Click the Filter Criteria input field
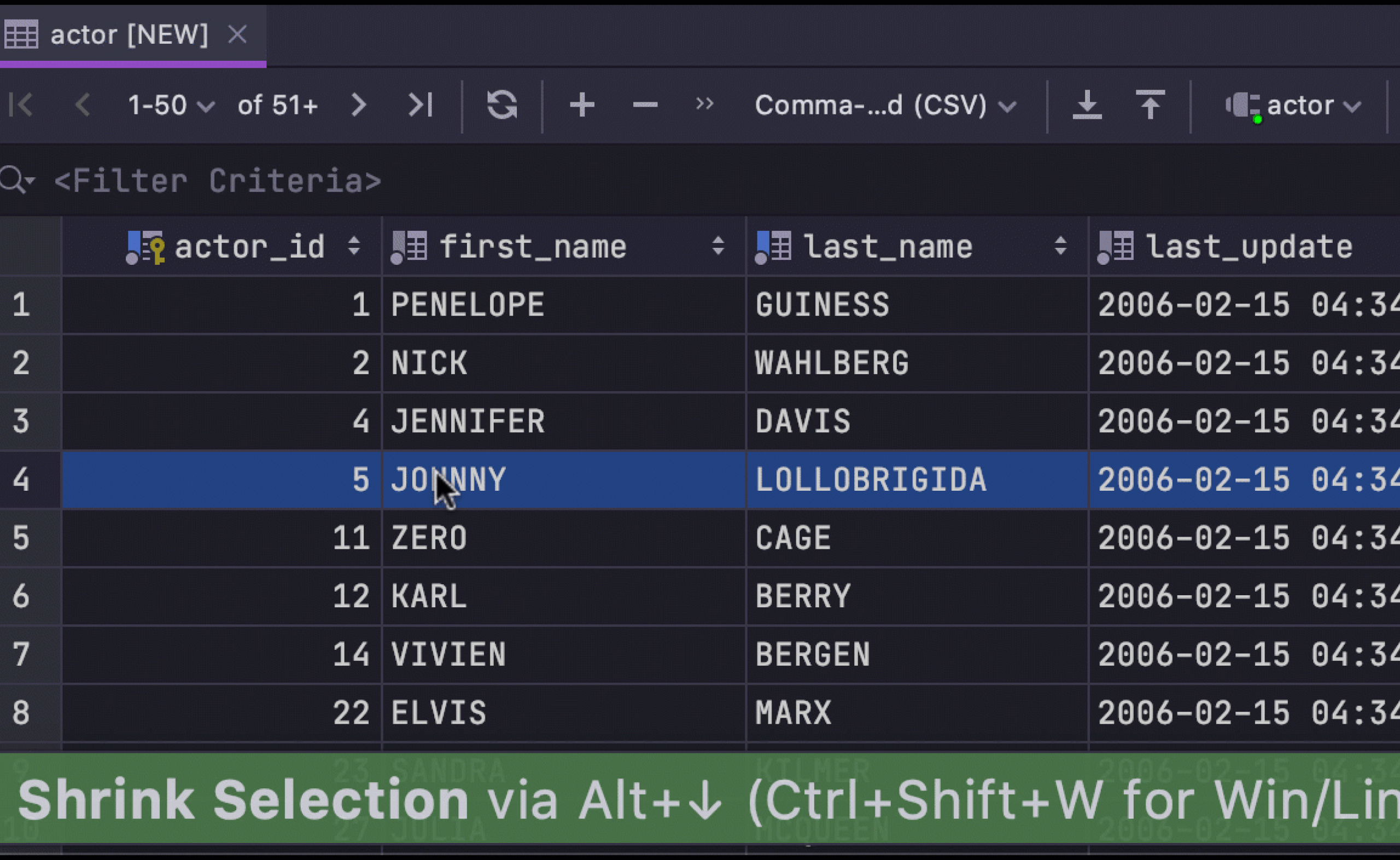Screen dimensions: 1400x860 pyautogui.click(x=217, y=181)
